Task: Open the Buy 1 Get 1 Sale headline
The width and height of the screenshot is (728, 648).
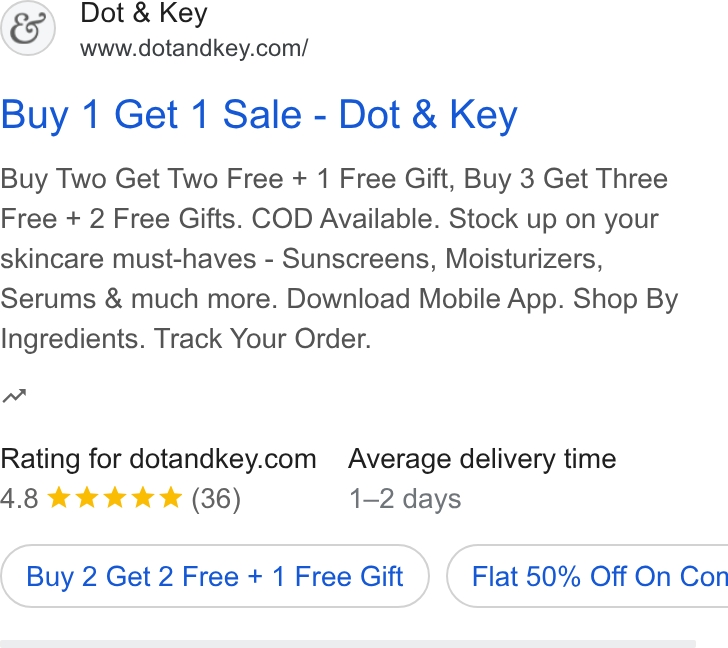Action: (x=259, y=115)
